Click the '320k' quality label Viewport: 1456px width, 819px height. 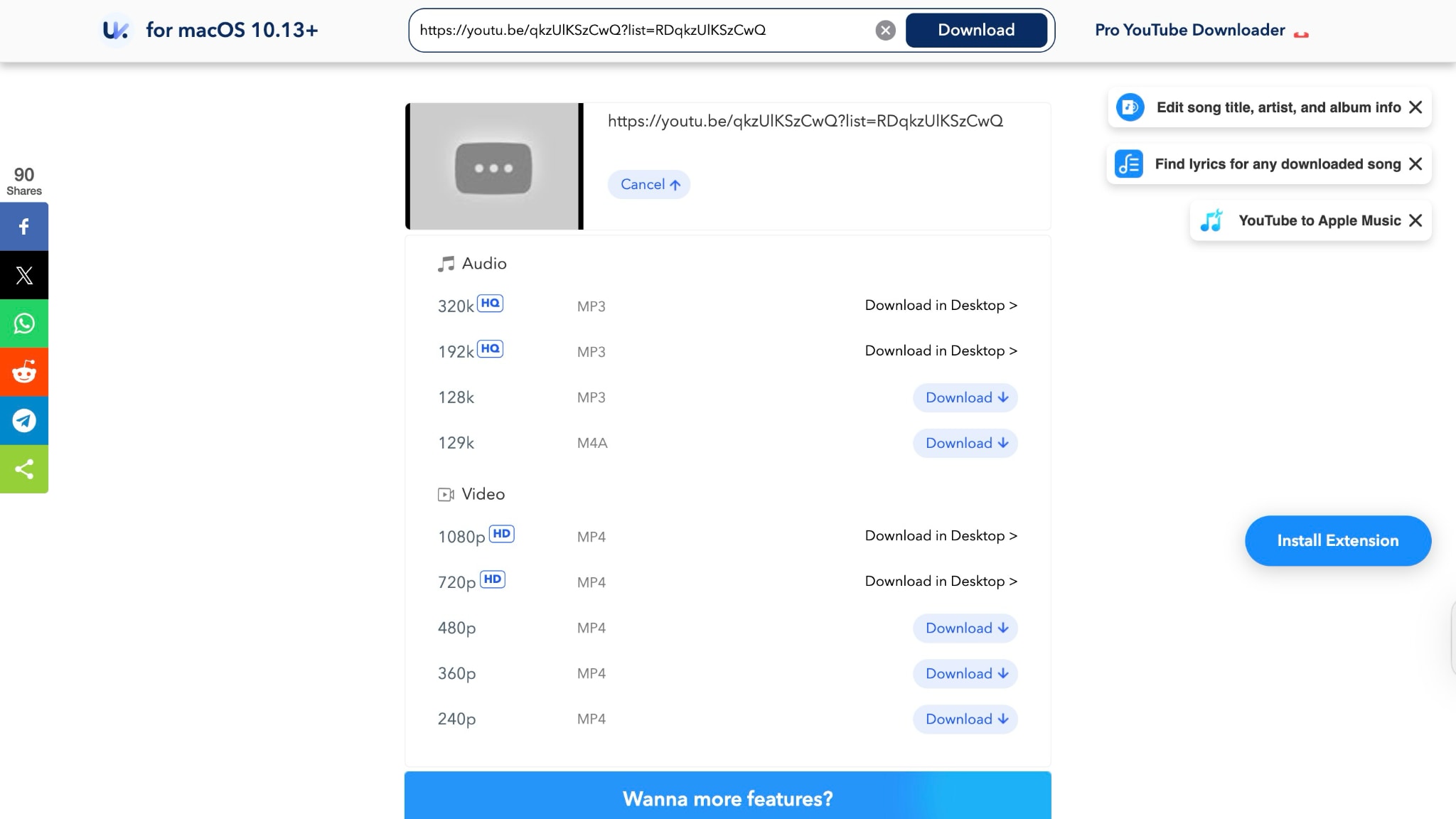pyautogui.click(x=456, y=306)
